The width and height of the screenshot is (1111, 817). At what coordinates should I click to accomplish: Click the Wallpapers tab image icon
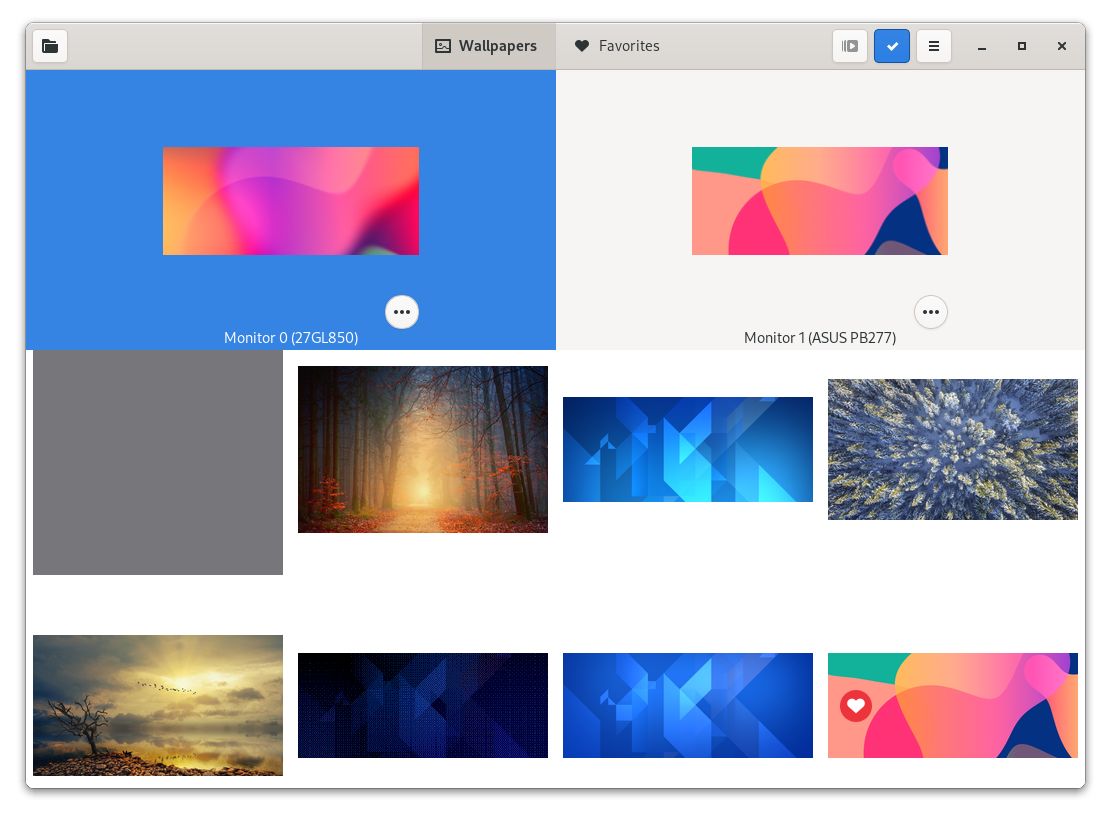[442, 45]
